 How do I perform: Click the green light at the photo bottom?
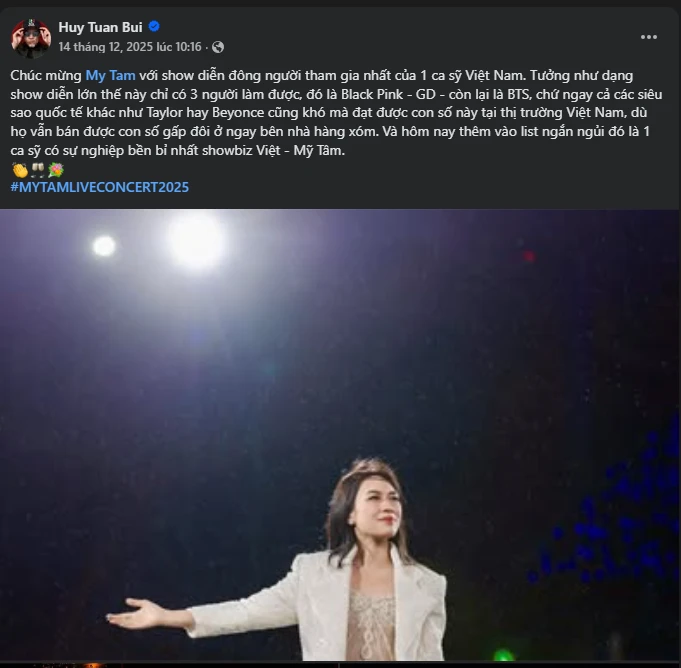(x=503, y=657)
